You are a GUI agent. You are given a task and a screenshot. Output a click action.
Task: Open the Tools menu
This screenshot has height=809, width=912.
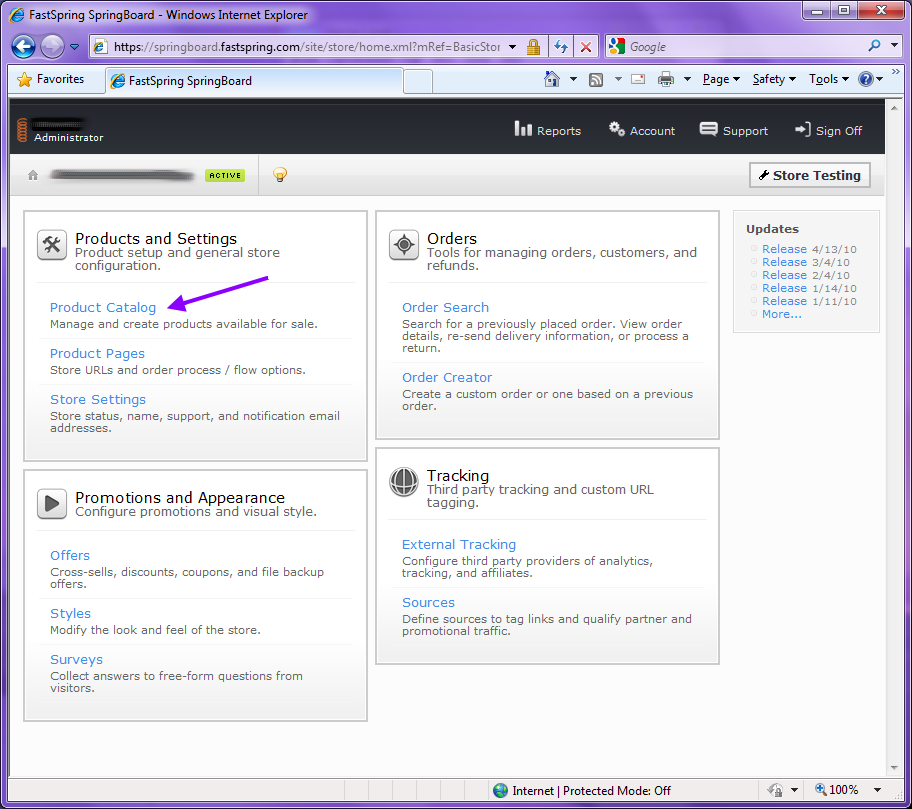(828, 79)
